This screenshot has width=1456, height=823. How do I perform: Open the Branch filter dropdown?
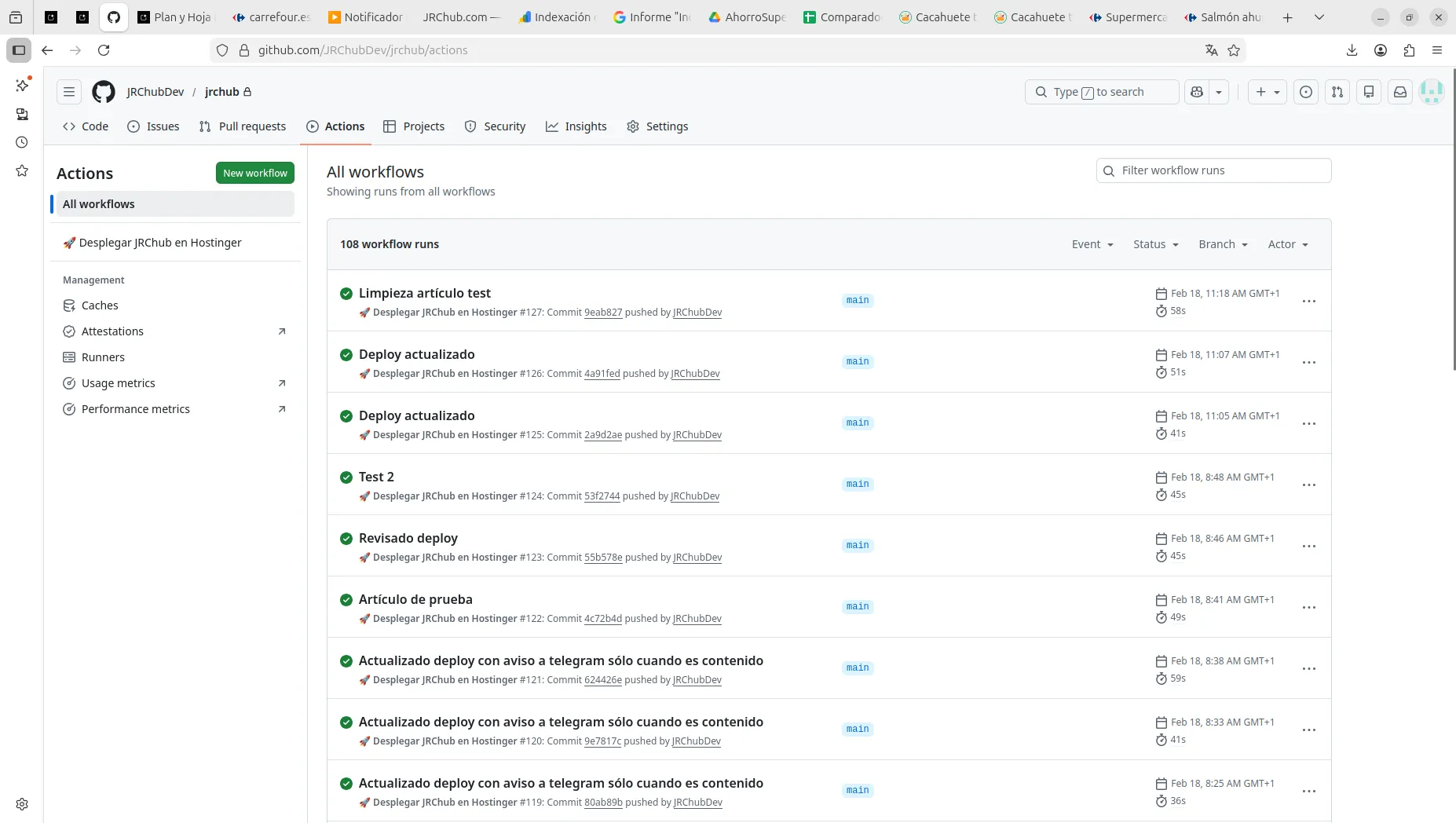pos(1223,244)
